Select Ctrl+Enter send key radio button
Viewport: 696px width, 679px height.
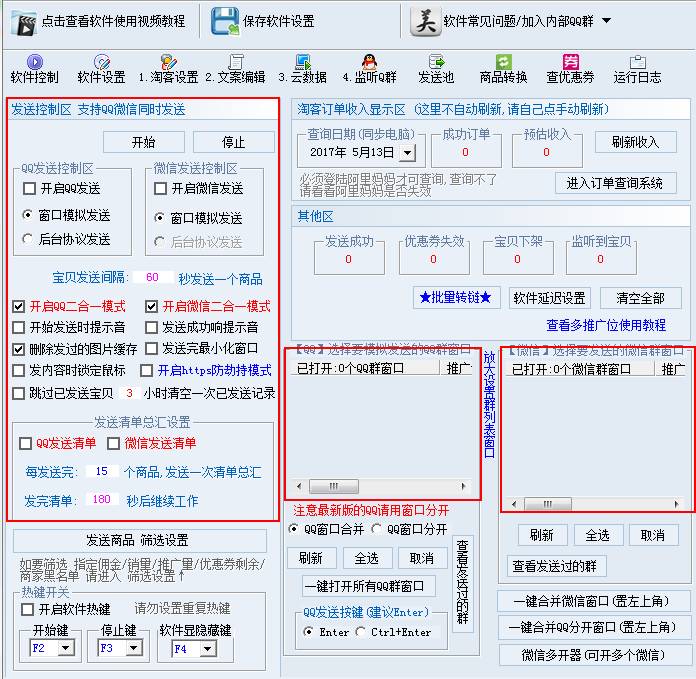pyautogui.click(x=360, y=632)
